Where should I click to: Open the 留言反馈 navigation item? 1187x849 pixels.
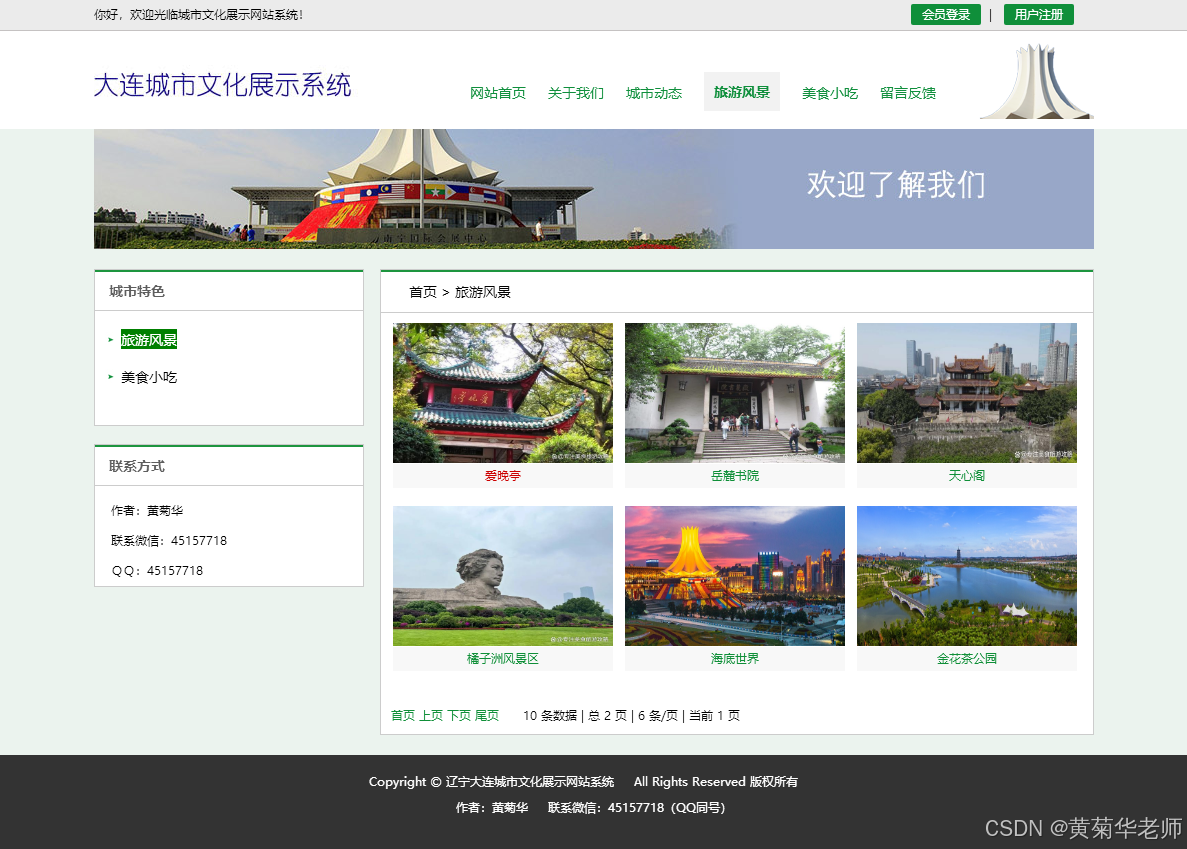pos(908,93)
